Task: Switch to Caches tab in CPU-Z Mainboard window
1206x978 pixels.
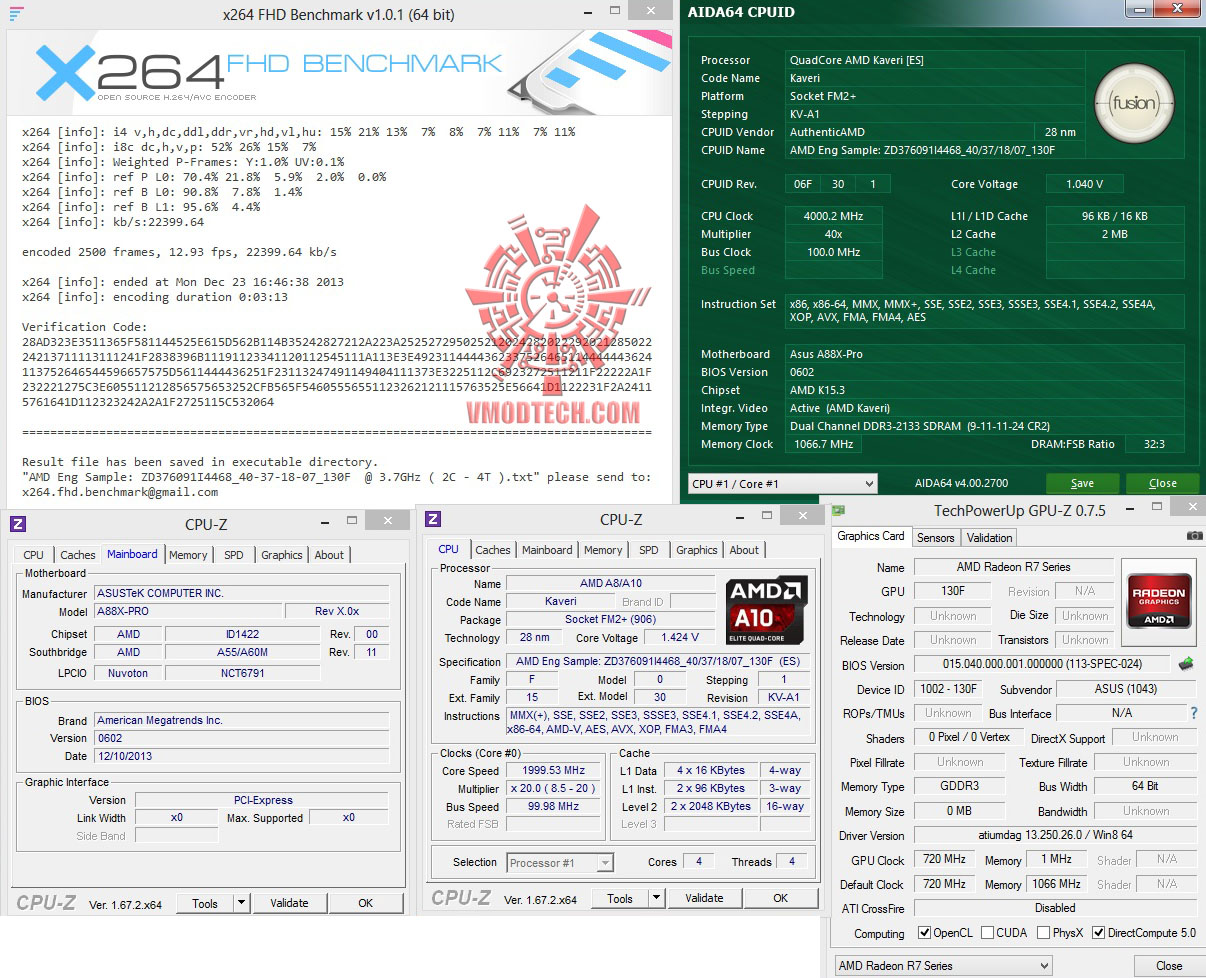Action: tap(77, 555)
